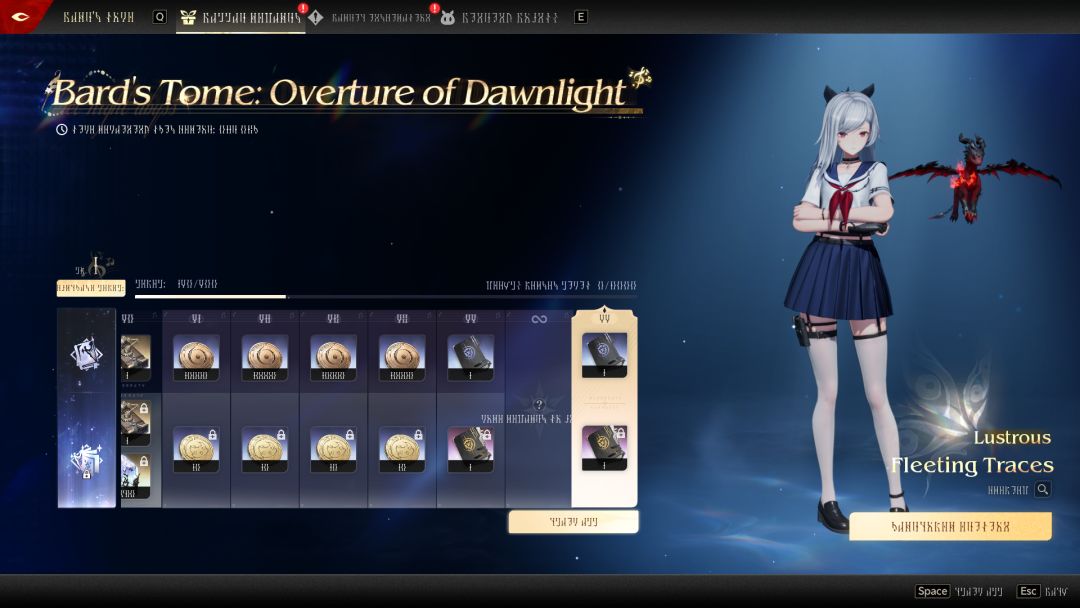Click the third locked premium gold coin

tap(333, 449)
